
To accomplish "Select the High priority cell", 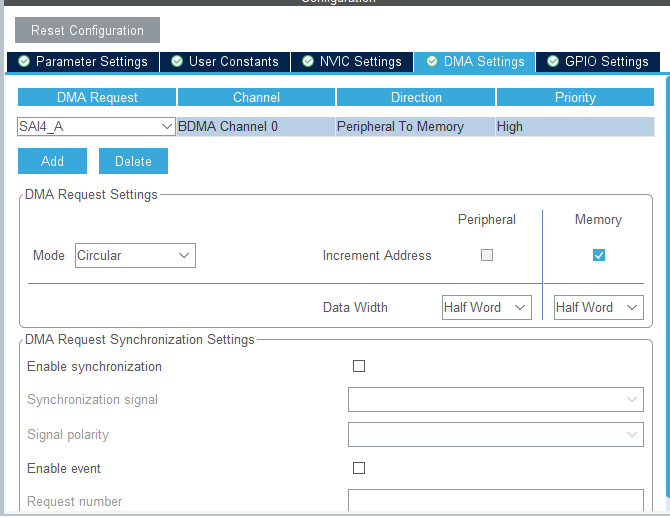I will tap(574, 127).
